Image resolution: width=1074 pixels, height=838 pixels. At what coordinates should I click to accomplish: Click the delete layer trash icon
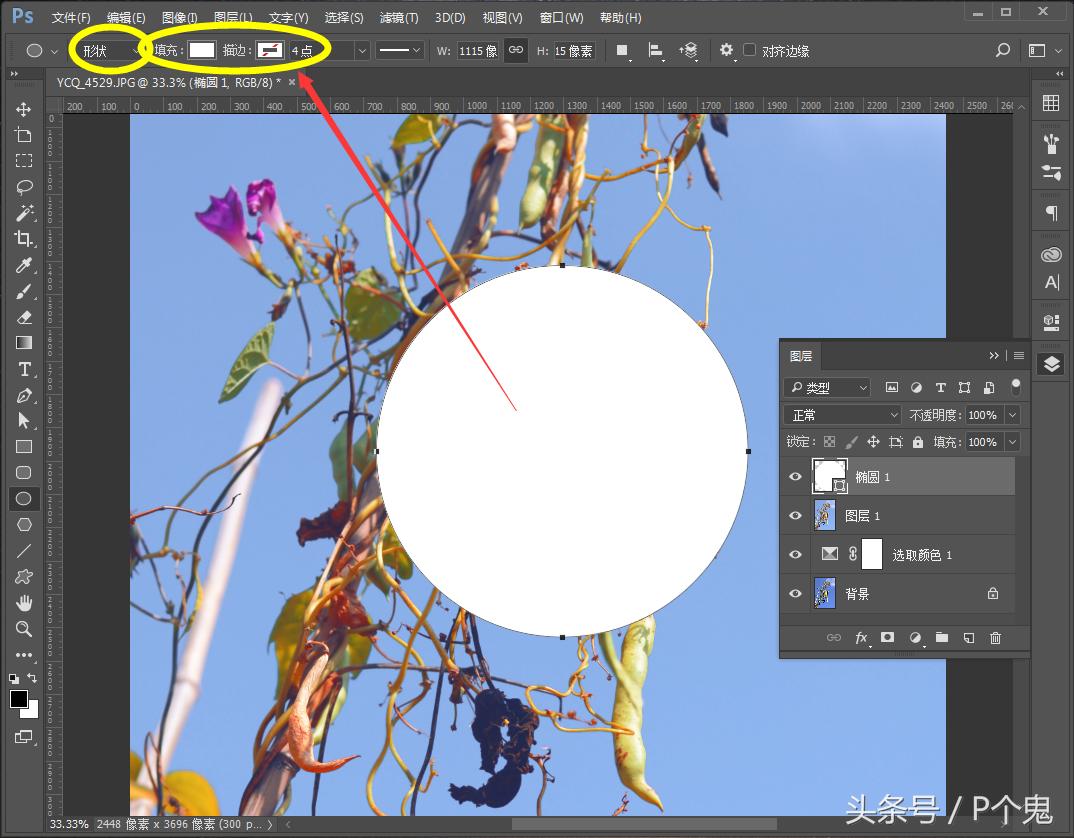(x=995, y=637)
